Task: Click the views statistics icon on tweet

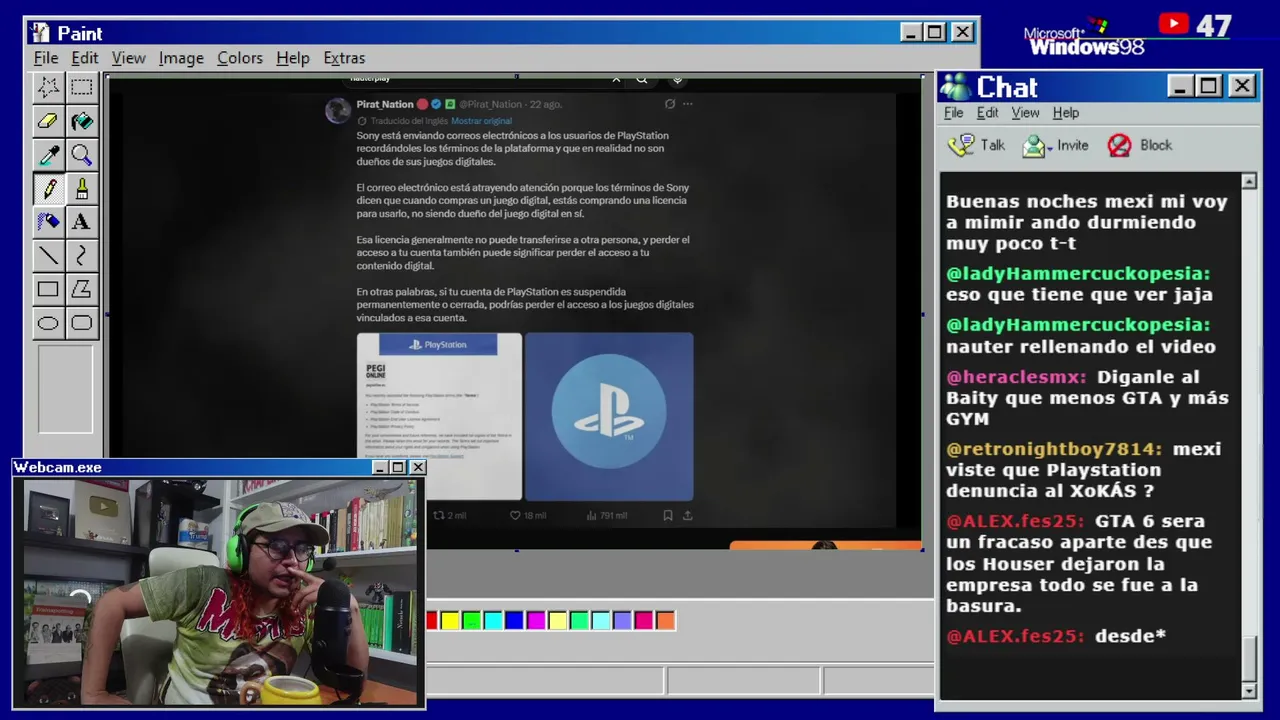Action: pyautogui.click(x=591, y=515)
